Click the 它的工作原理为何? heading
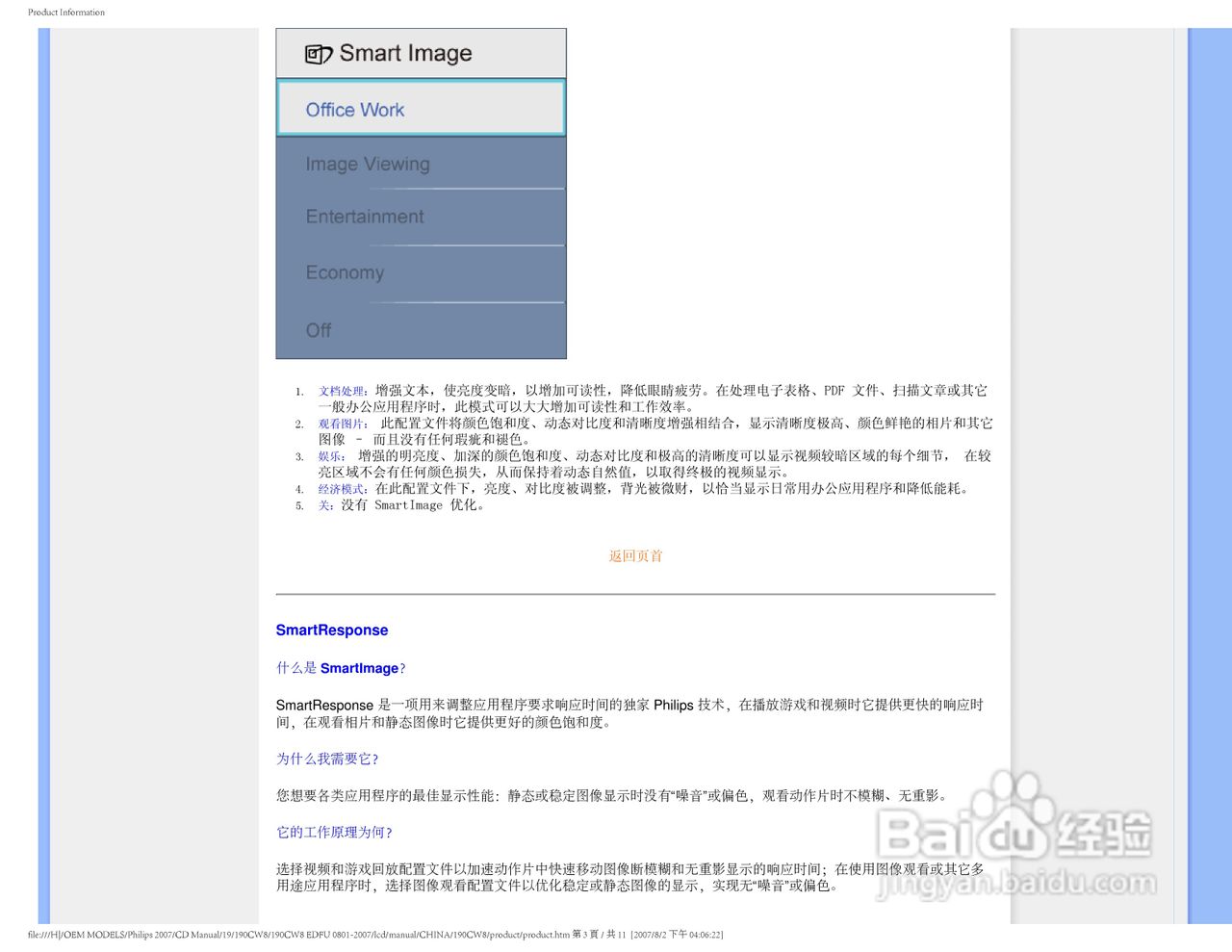The height and width of the screenshot is (952, 1232). (x=334, y=833)
